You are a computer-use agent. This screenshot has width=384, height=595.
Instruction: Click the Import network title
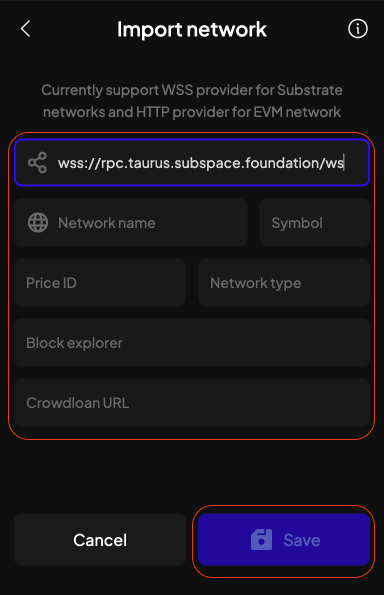pyautogui.click(x=192, y=30)
